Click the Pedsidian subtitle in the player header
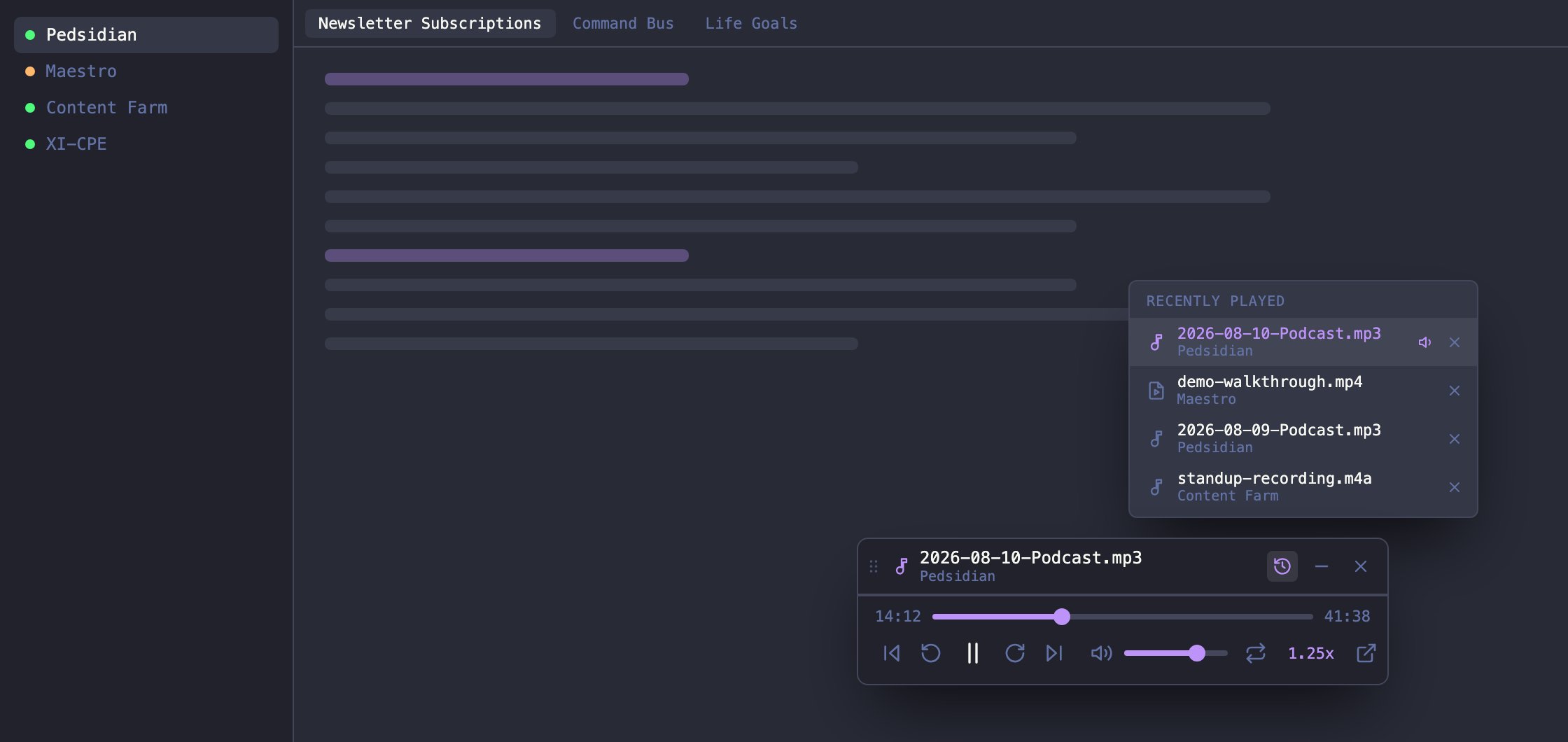1568x742 pixels. pos(957,576)
